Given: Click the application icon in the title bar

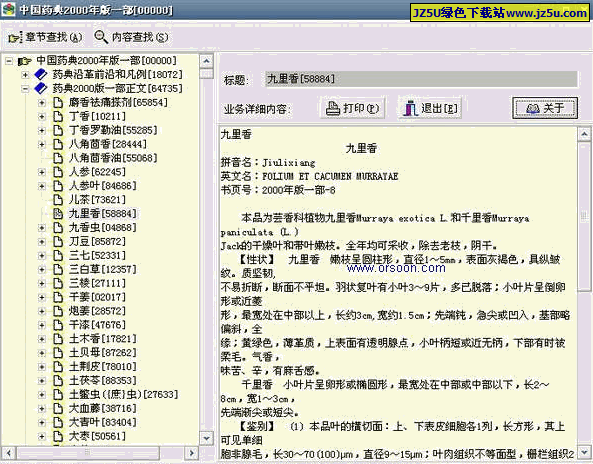Looking at the screenshot, I should point(8,9).
